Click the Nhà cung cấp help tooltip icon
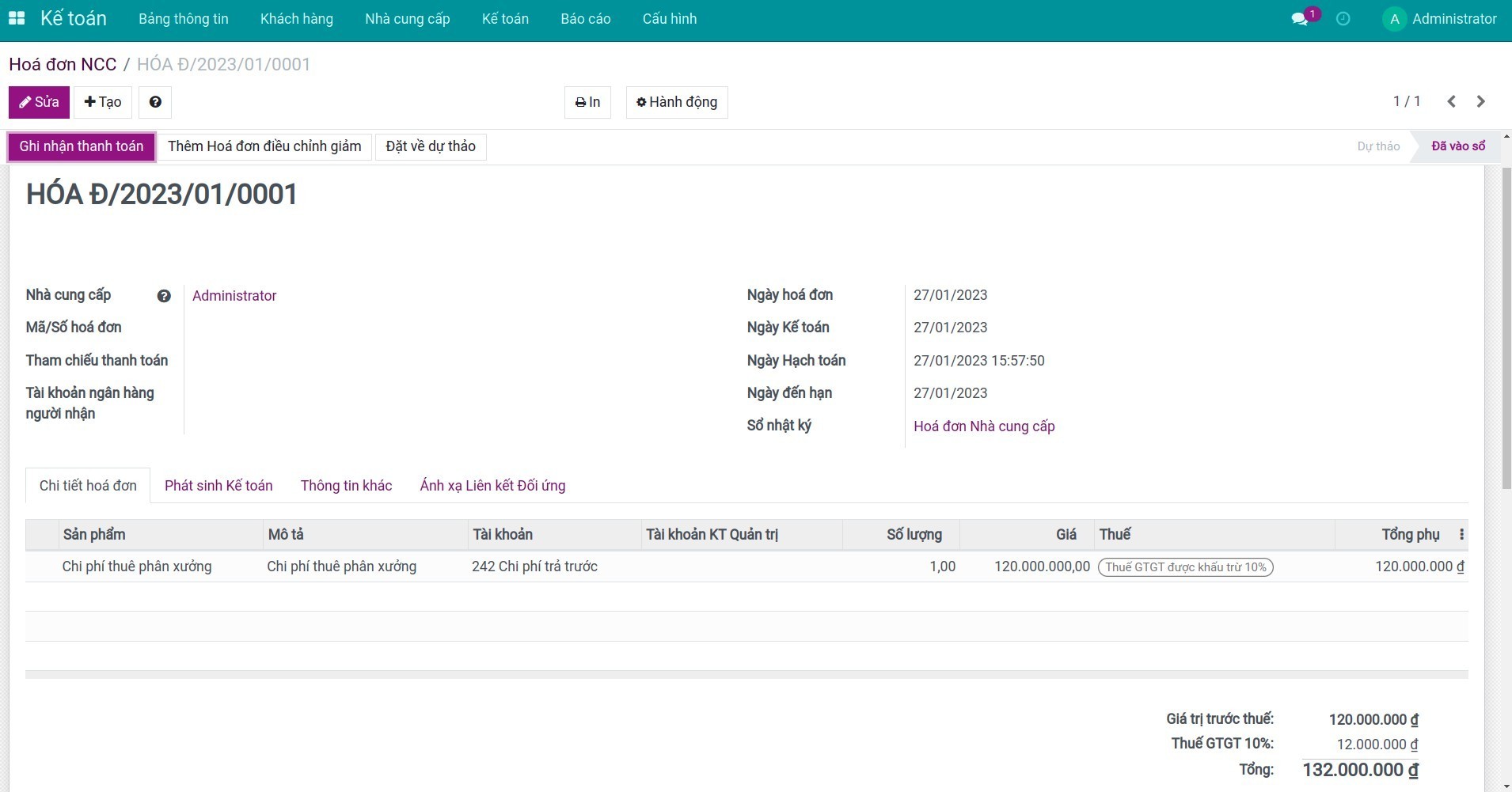The width and height of the screenshot is (1512, 792). coord(164,296)
